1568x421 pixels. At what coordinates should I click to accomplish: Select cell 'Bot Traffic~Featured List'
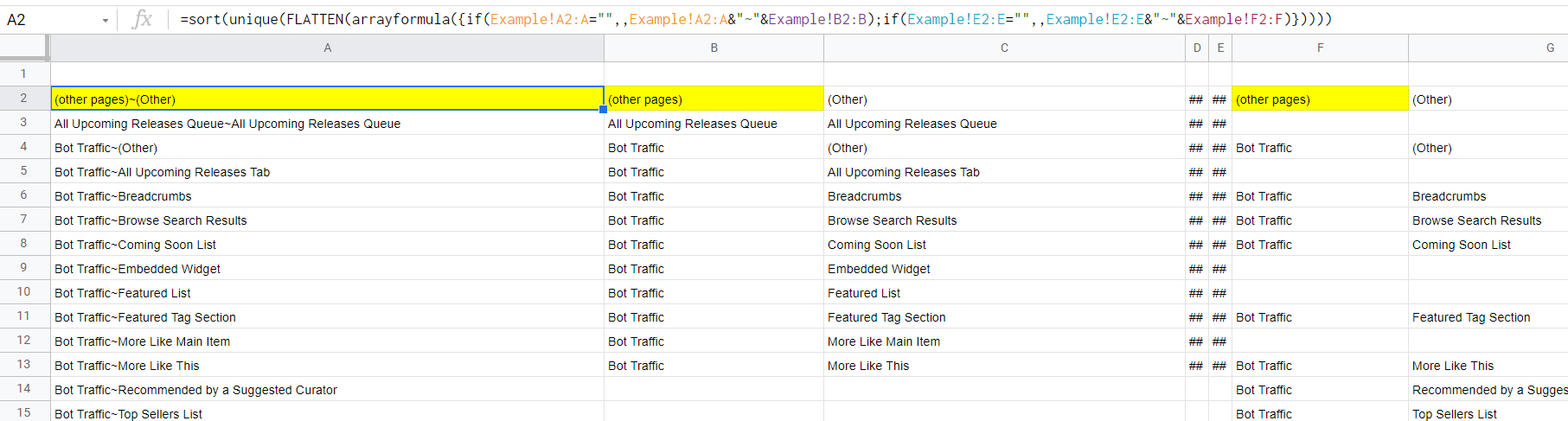[x=328, y=292]
